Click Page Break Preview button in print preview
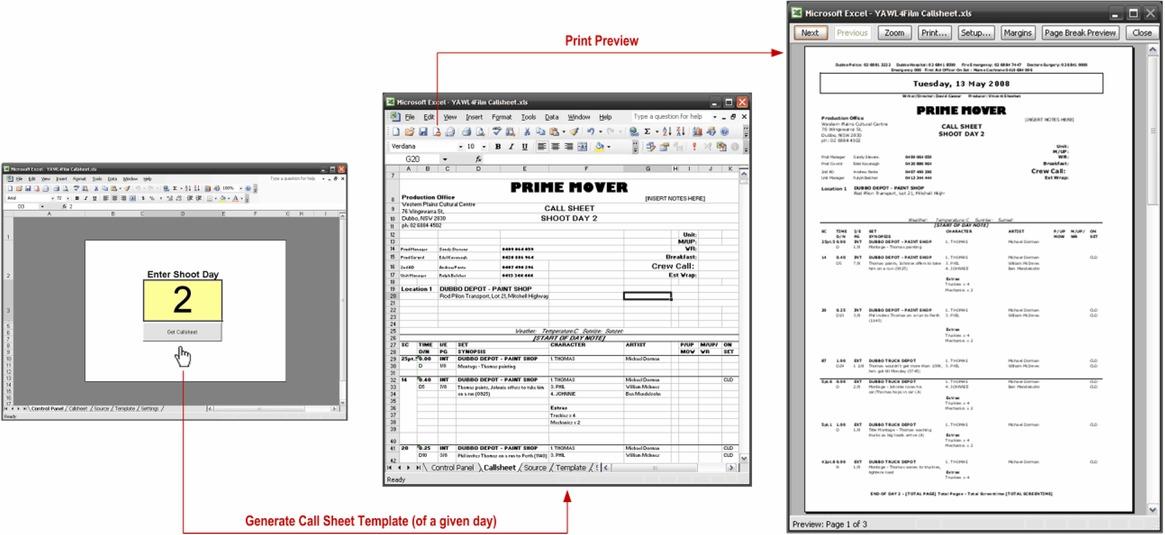 click(1079, 32)
